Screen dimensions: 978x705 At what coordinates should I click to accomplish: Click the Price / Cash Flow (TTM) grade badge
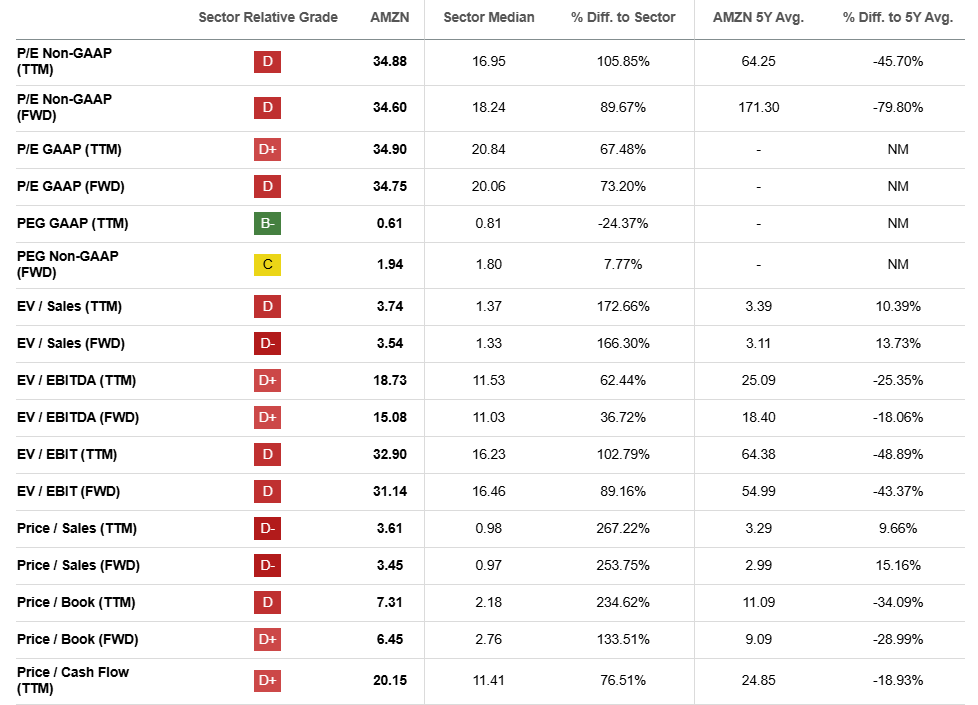point(267,681)
